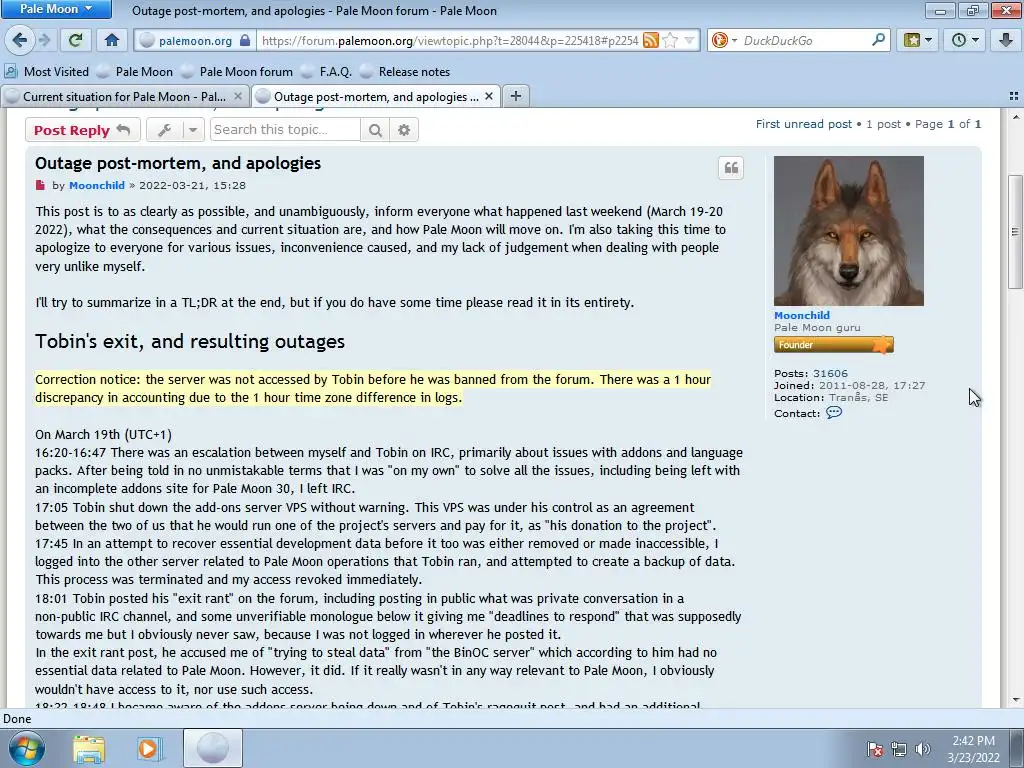
Task: Open Windows Explorer from the taskbar
Action: (x=89, y=748)
